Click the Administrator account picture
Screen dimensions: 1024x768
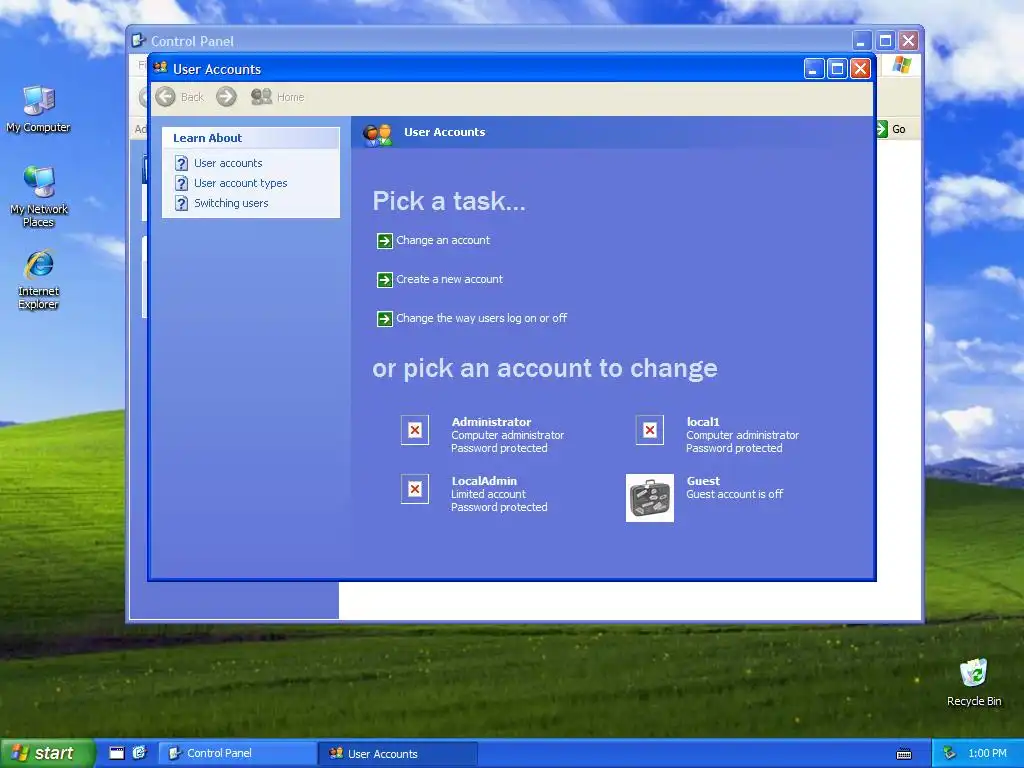pyautogui.click(x=415, y=430)
